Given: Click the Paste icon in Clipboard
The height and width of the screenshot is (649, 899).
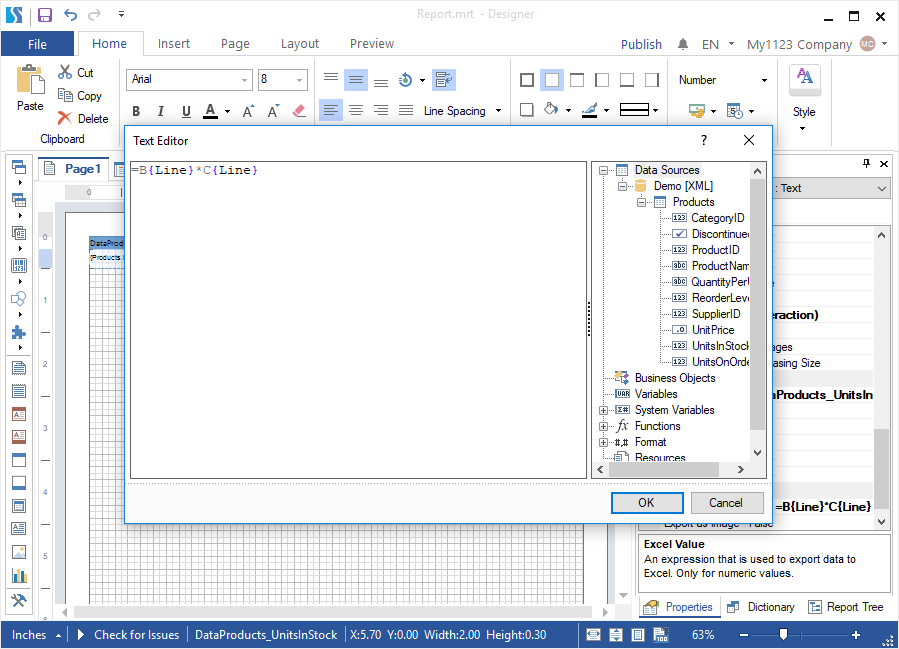Looking at the screenshot, I should tap(30, 82).
